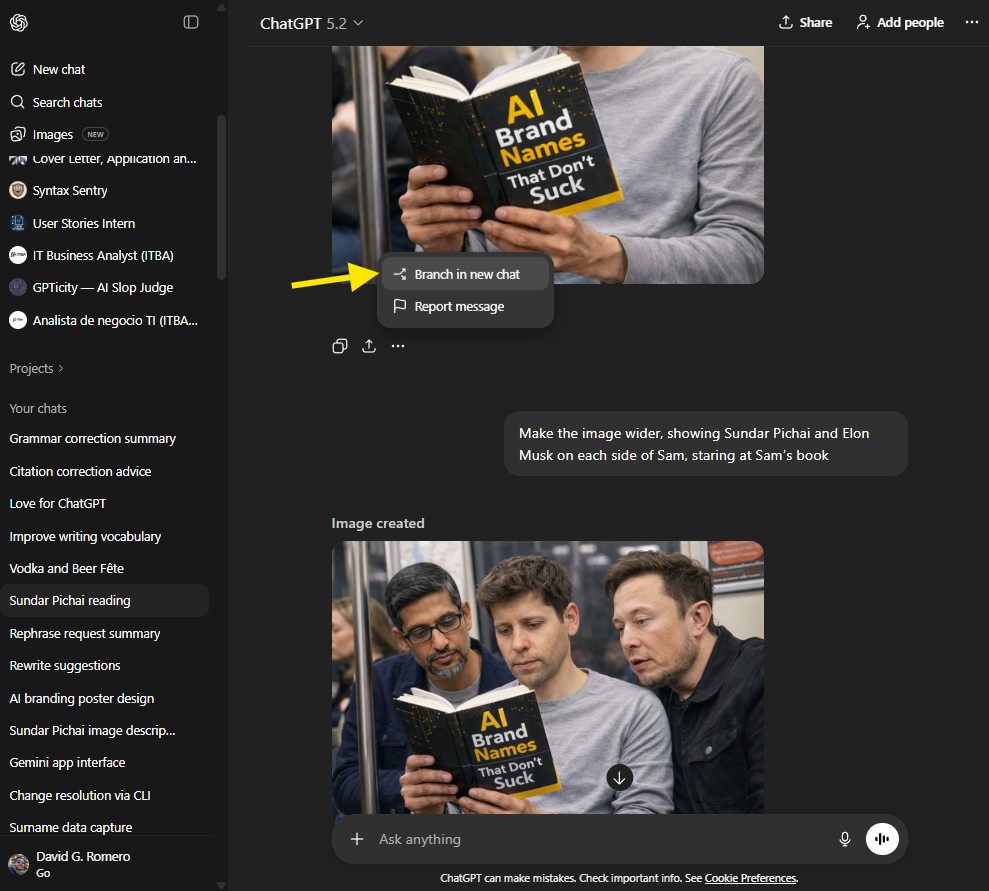
Task: Share the generated image via upload icon
Action: (368, 345)
